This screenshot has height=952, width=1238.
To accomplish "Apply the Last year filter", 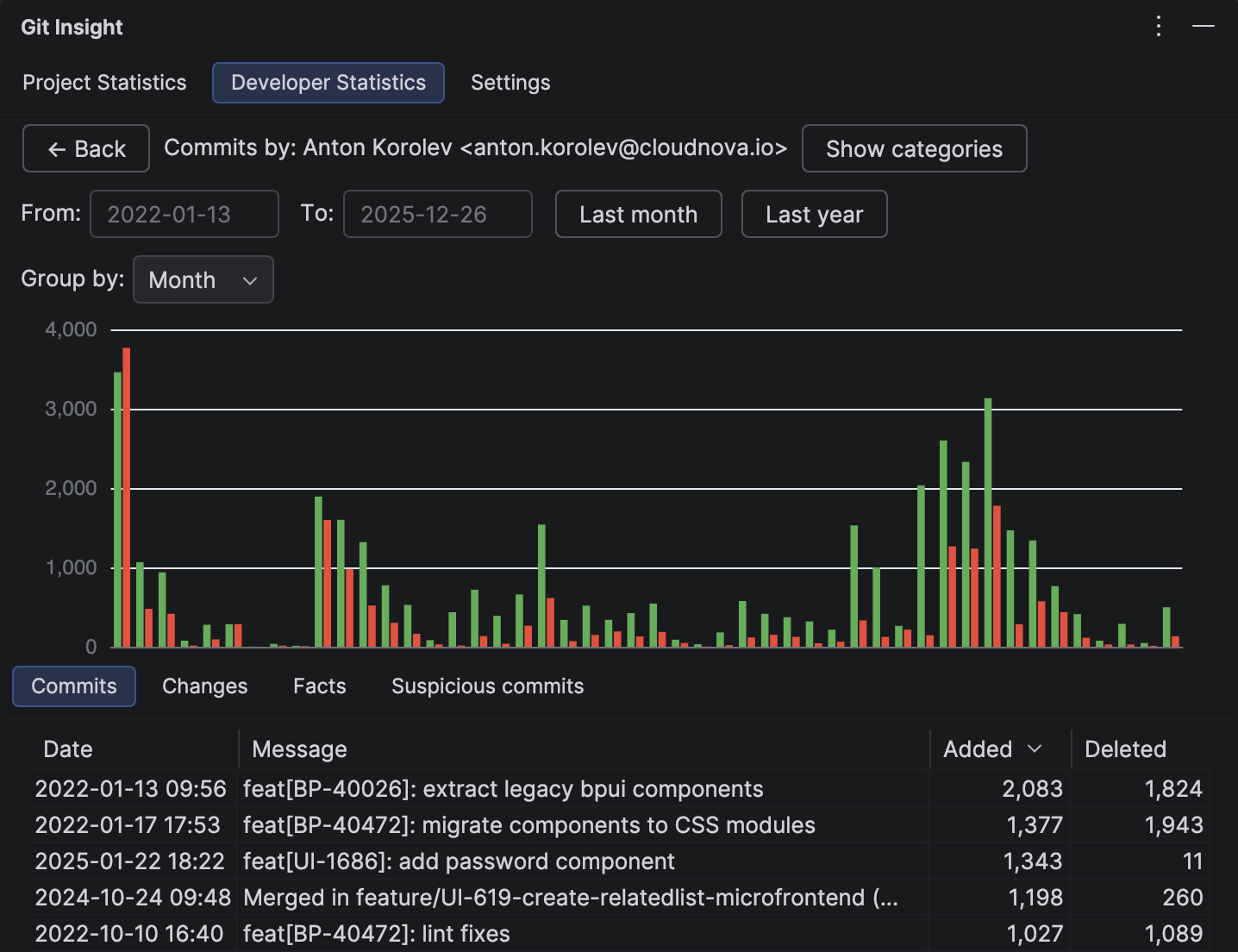I will [x=814, y=214].
